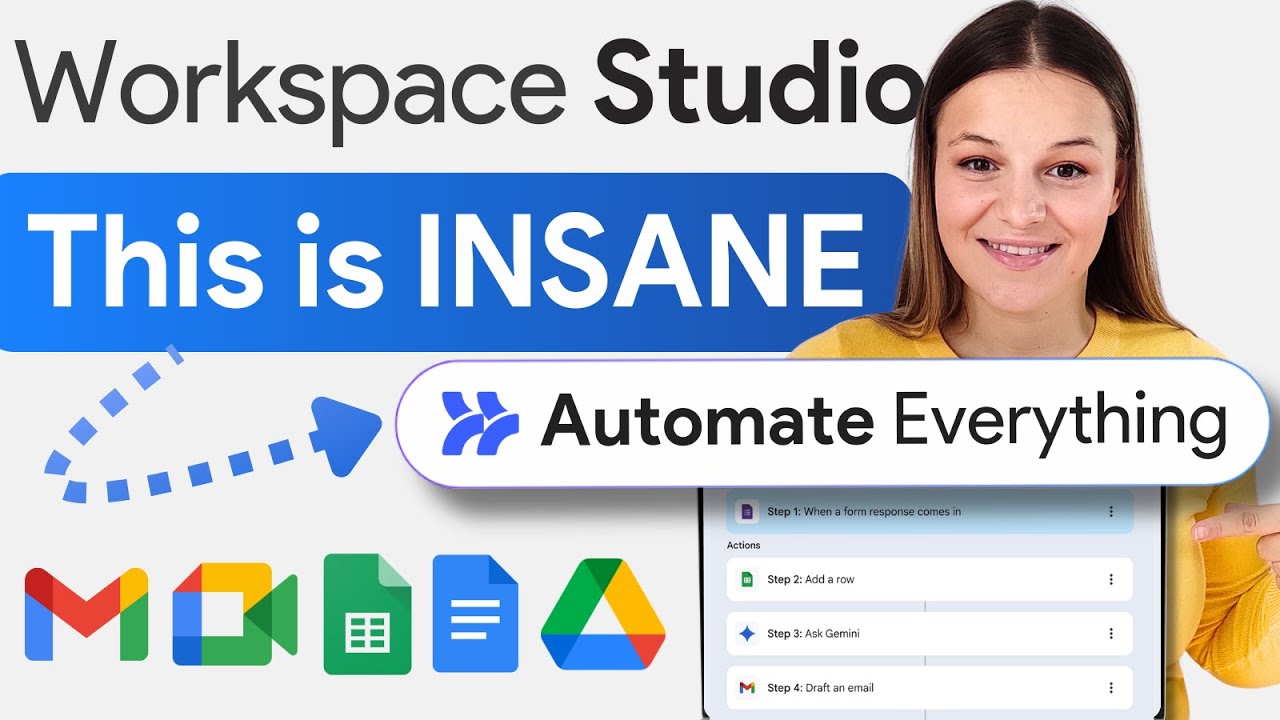Click the Gemini sparkle icon in Step 3
The width and height of the screenshot is (1280, 720).
point(746,633)
